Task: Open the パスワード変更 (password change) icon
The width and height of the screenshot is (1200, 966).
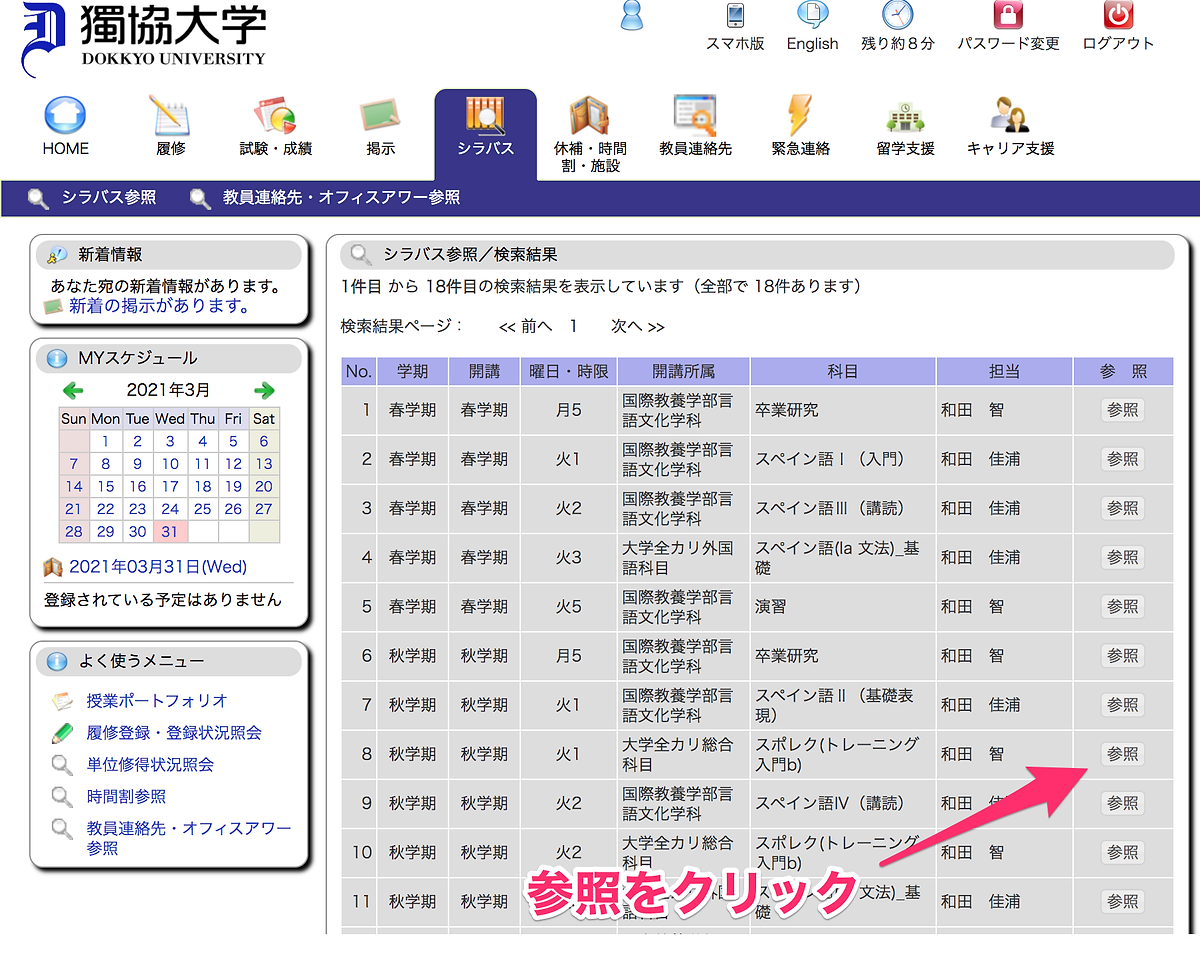Action: tap(1006, 25)
